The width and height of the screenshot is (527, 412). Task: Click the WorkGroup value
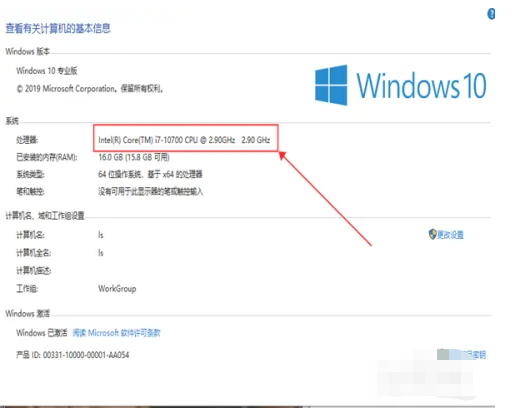(x=117, y=289)
